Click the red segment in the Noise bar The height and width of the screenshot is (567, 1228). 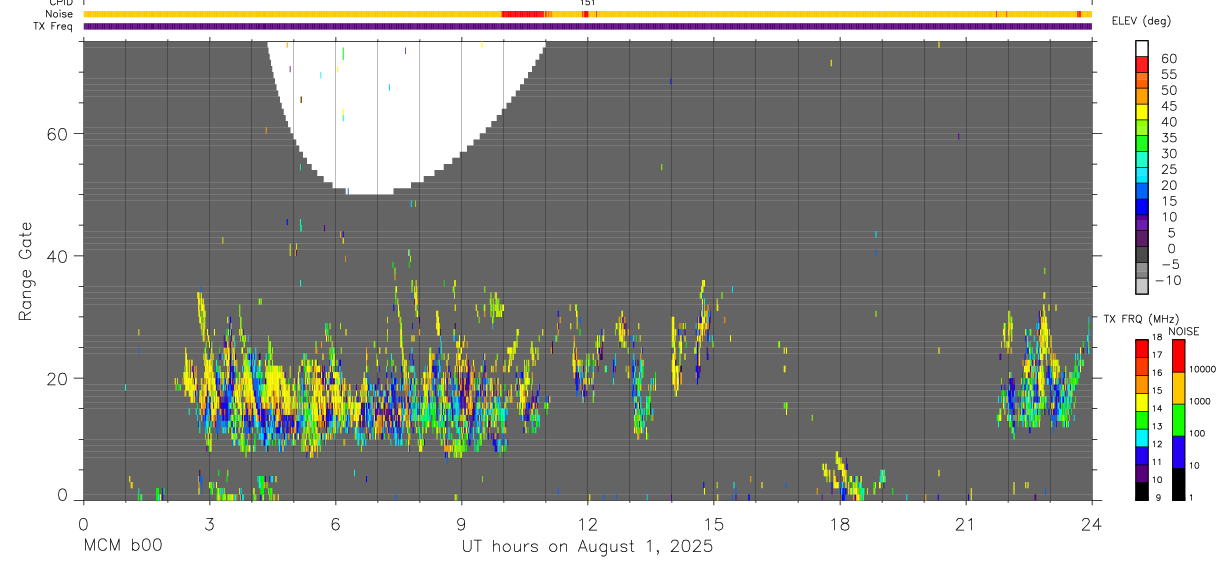pyautogui.click(x=523, y=14)
